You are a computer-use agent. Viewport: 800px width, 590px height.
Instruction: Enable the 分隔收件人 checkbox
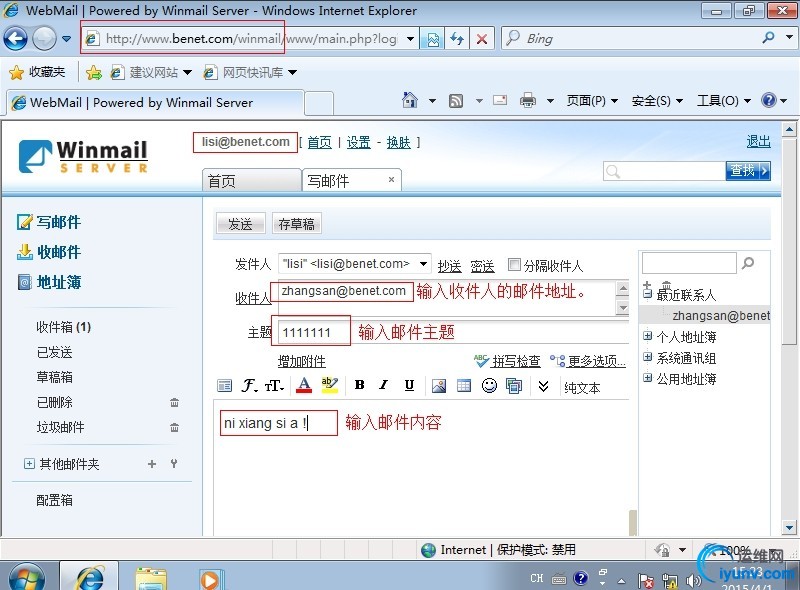coord(514,264)
